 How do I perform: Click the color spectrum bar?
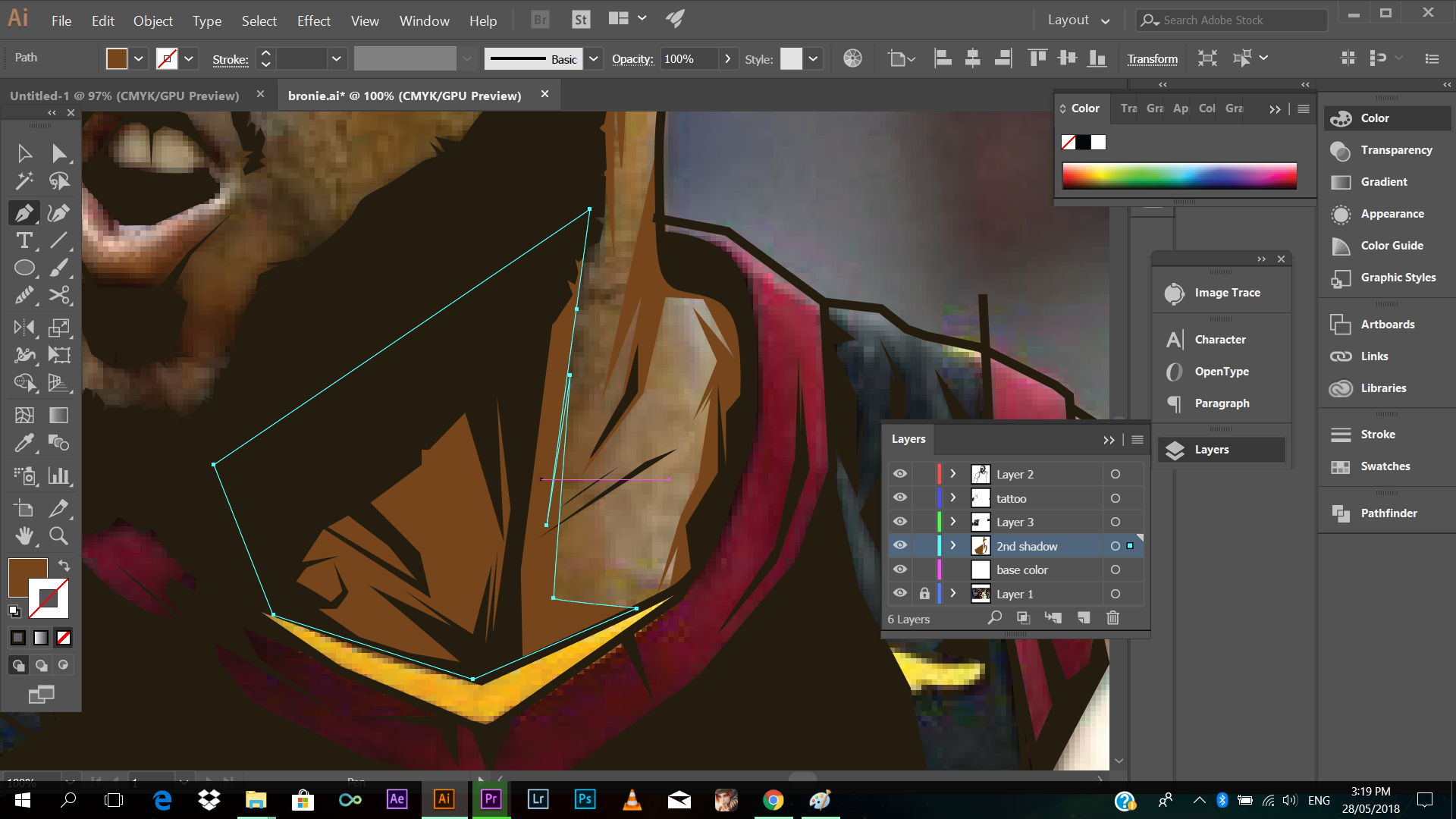pos(1179,176)
